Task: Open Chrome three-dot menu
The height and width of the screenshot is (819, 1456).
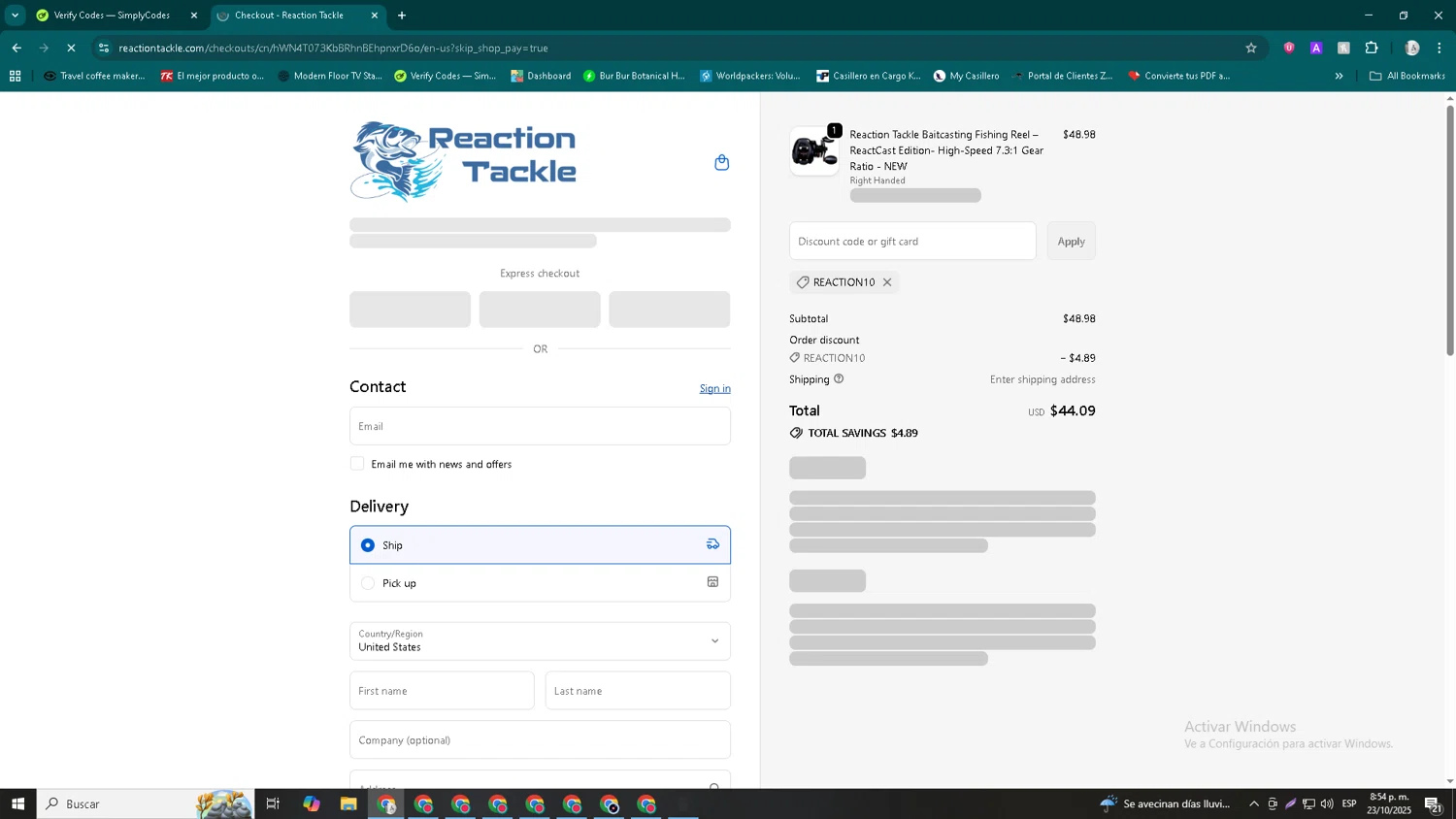Action: (x=1439, y=48)
